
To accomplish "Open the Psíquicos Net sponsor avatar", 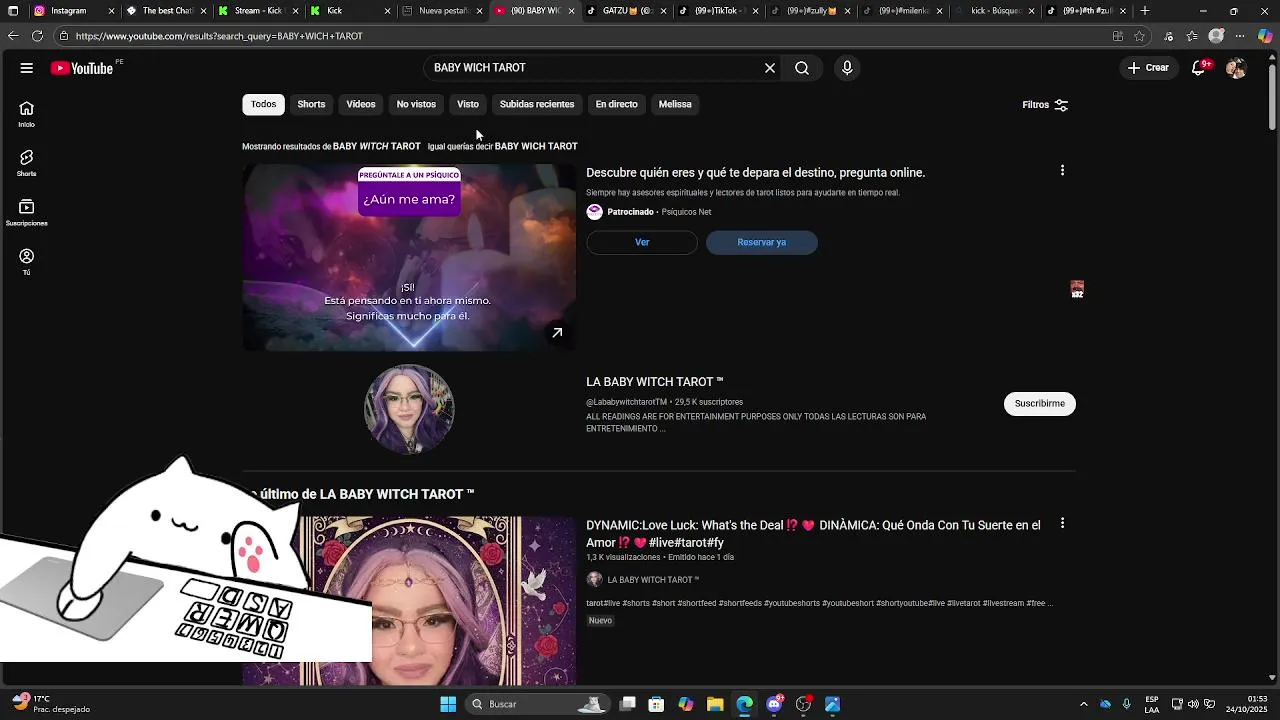I will (594, 212).
